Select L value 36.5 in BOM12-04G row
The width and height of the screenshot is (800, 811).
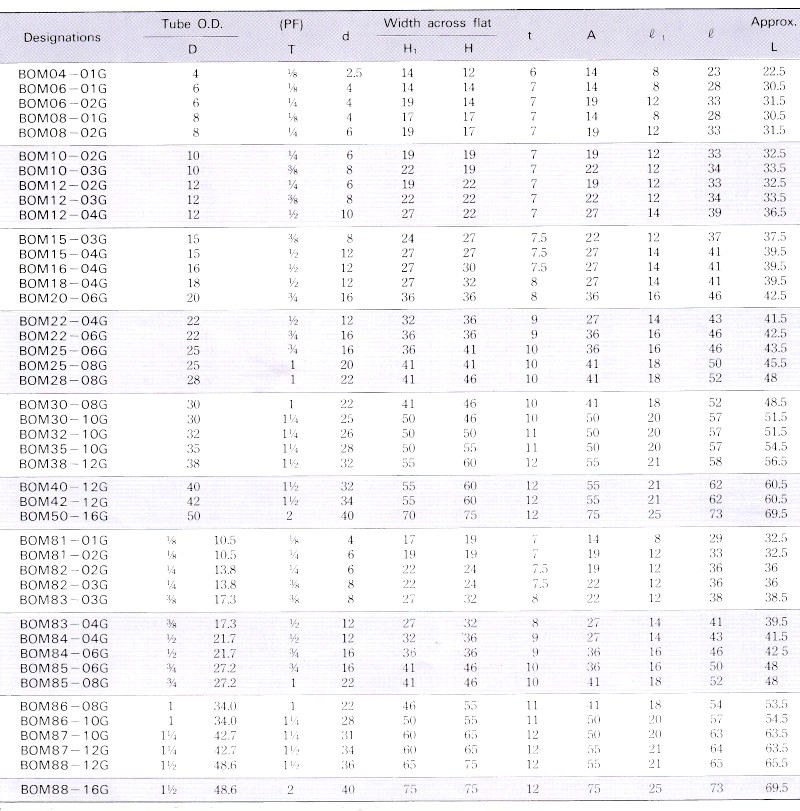775,212
